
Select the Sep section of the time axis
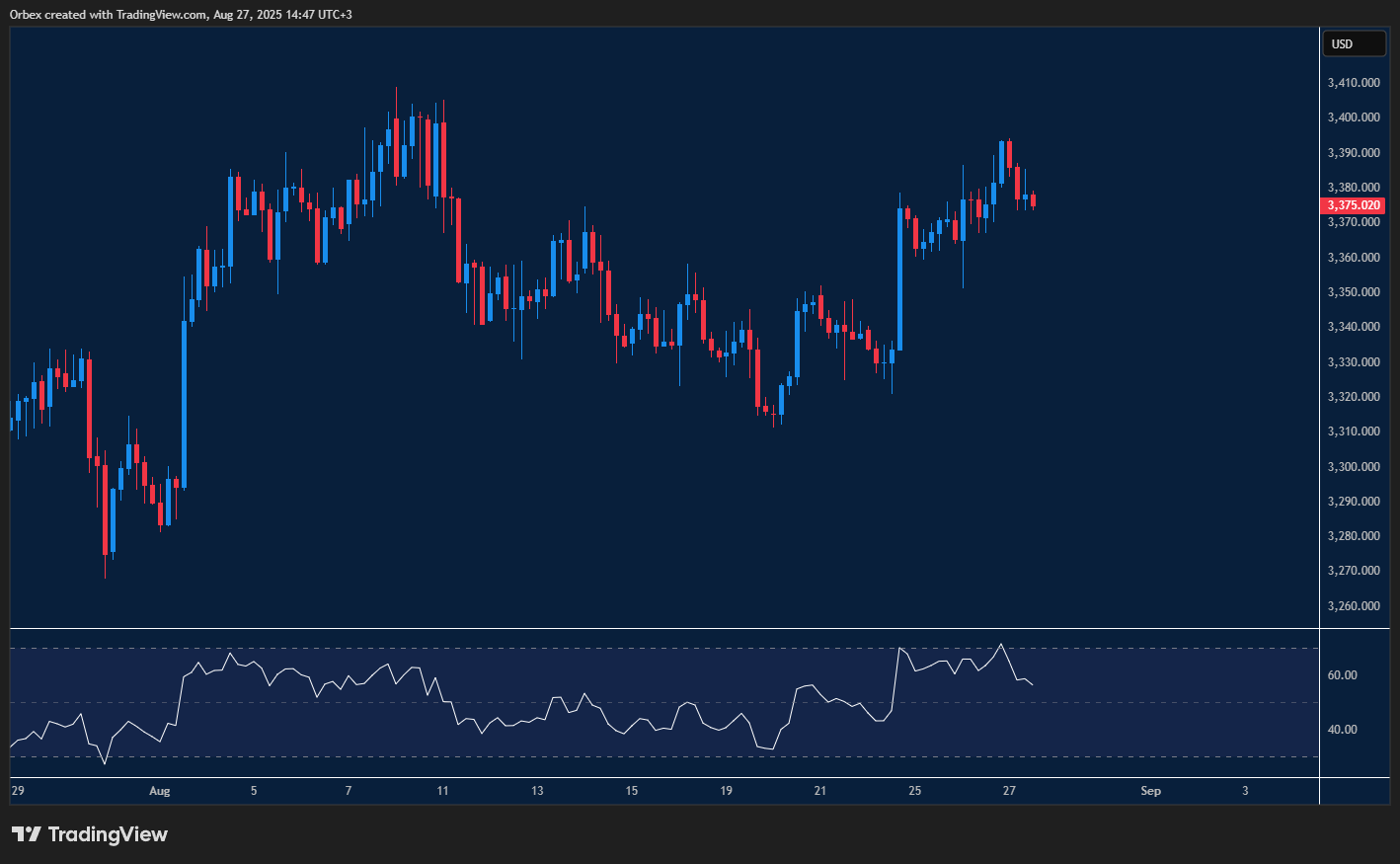click(1150, 790)
